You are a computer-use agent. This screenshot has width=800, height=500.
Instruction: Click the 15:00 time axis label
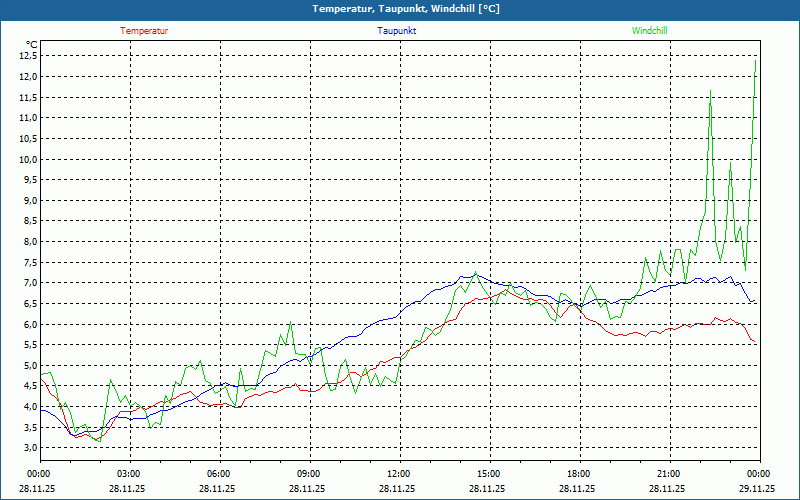[x=488, y=474]
